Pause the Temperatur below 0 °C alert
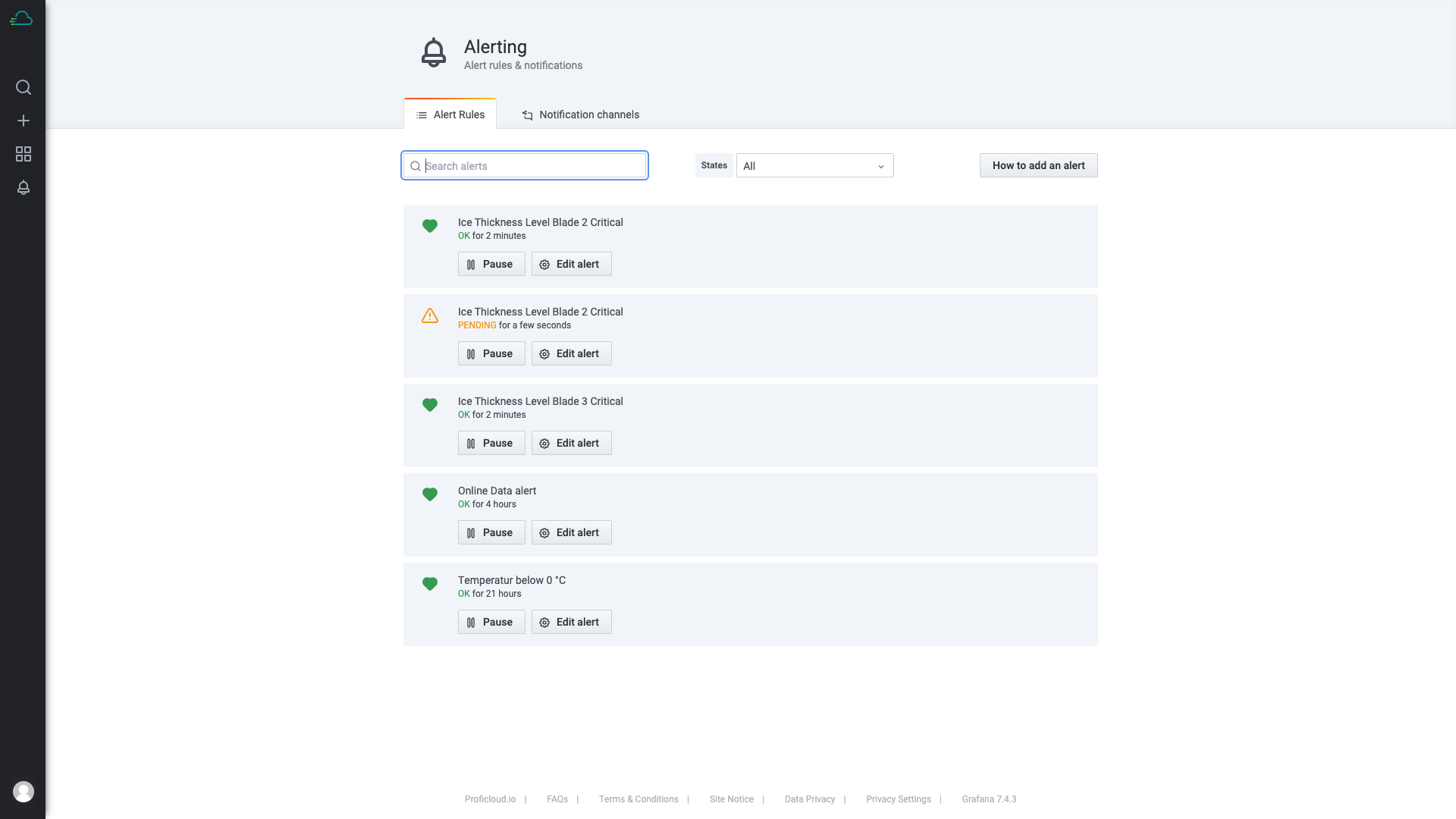The image size is (1456, 819). [x=491, y=622]
